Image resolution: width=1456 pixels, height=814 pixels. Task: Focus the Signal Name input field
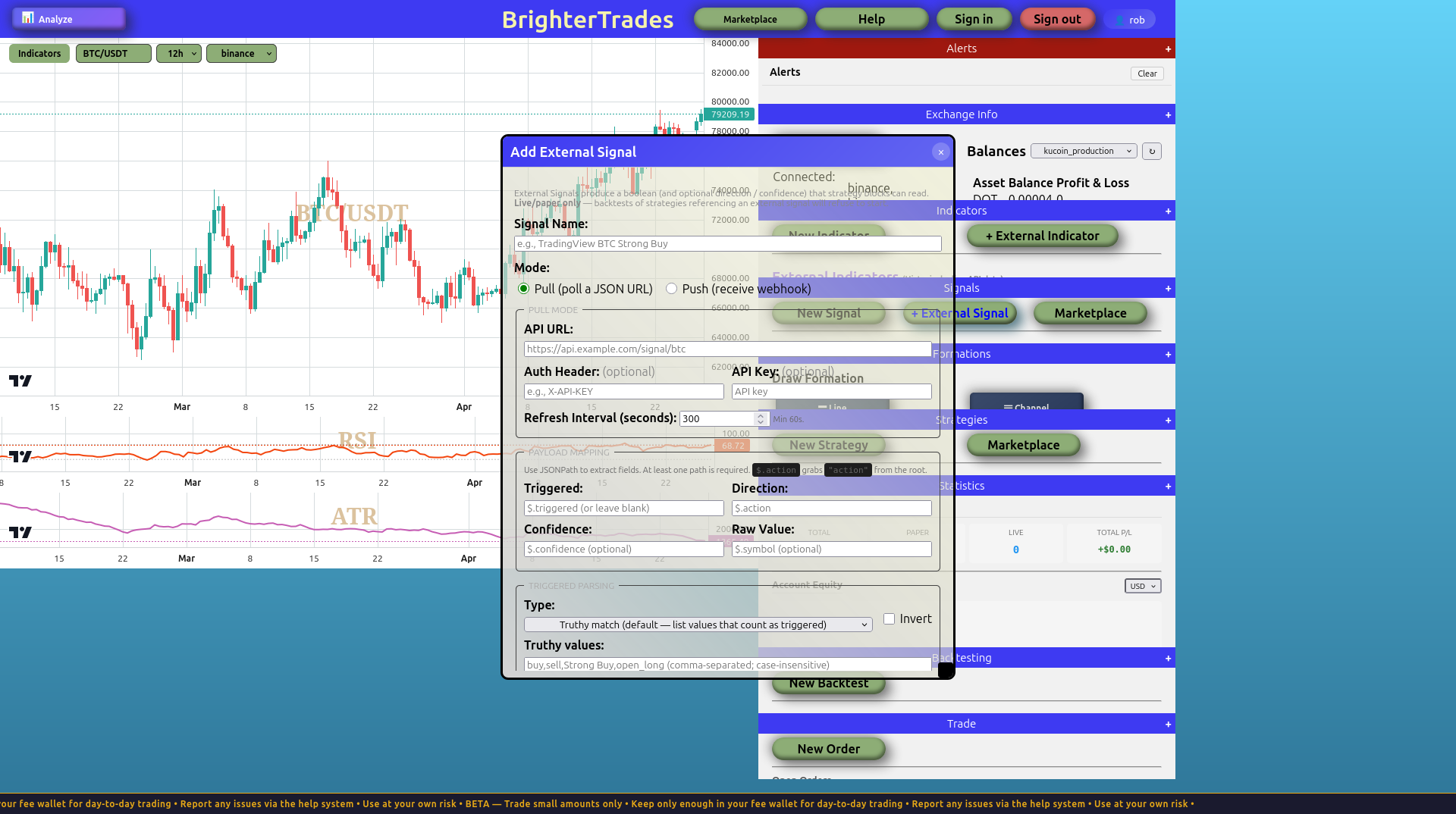click(x=727, y=244)
